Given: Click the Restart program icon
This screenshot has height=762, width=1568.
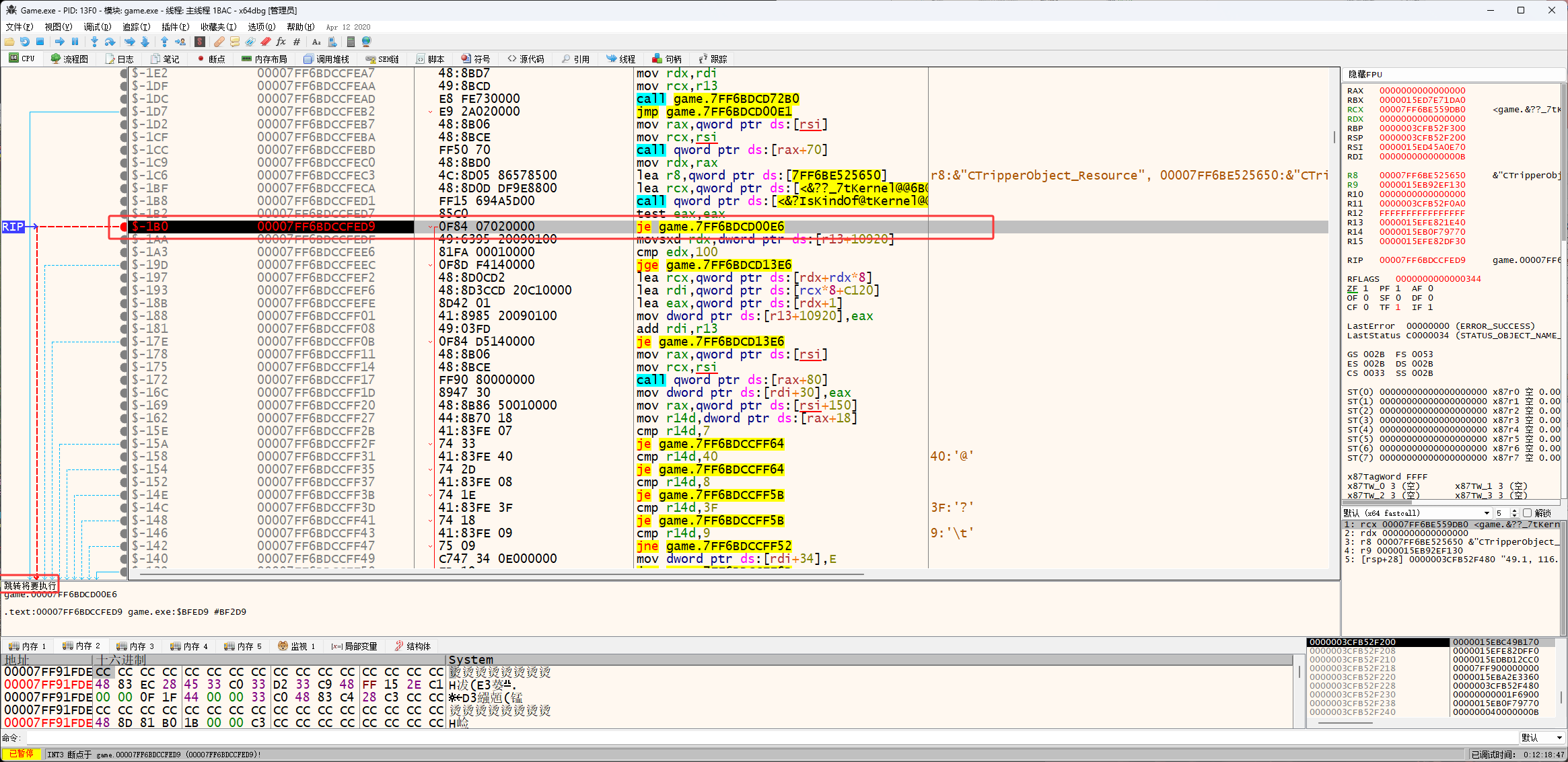Looking at the screenshot, I should click(x=25, y=42).
